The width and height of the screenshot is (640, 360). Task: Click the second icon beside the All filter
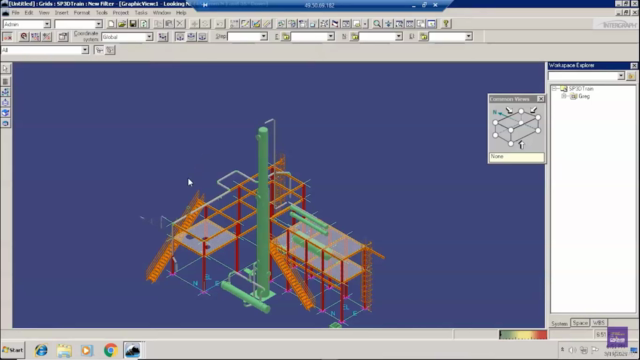click(110, 50)
